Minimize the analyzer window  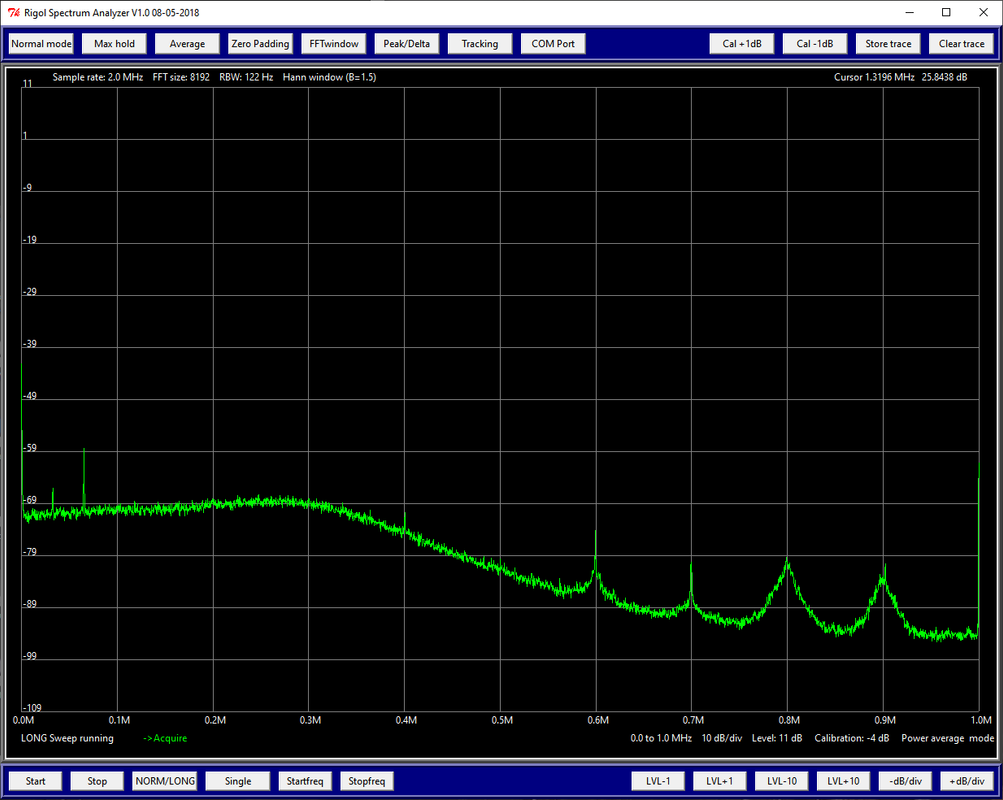tap(909, 12)
